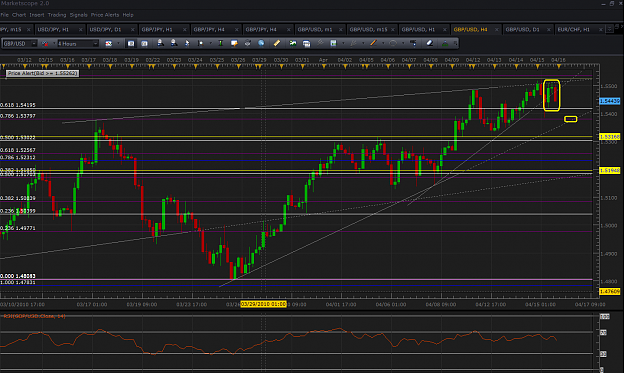This screenshot has height=373, width=625.
Task: Expand the chart type dropdown arrow
Action: pyautogui.click(x=118, y=43)
